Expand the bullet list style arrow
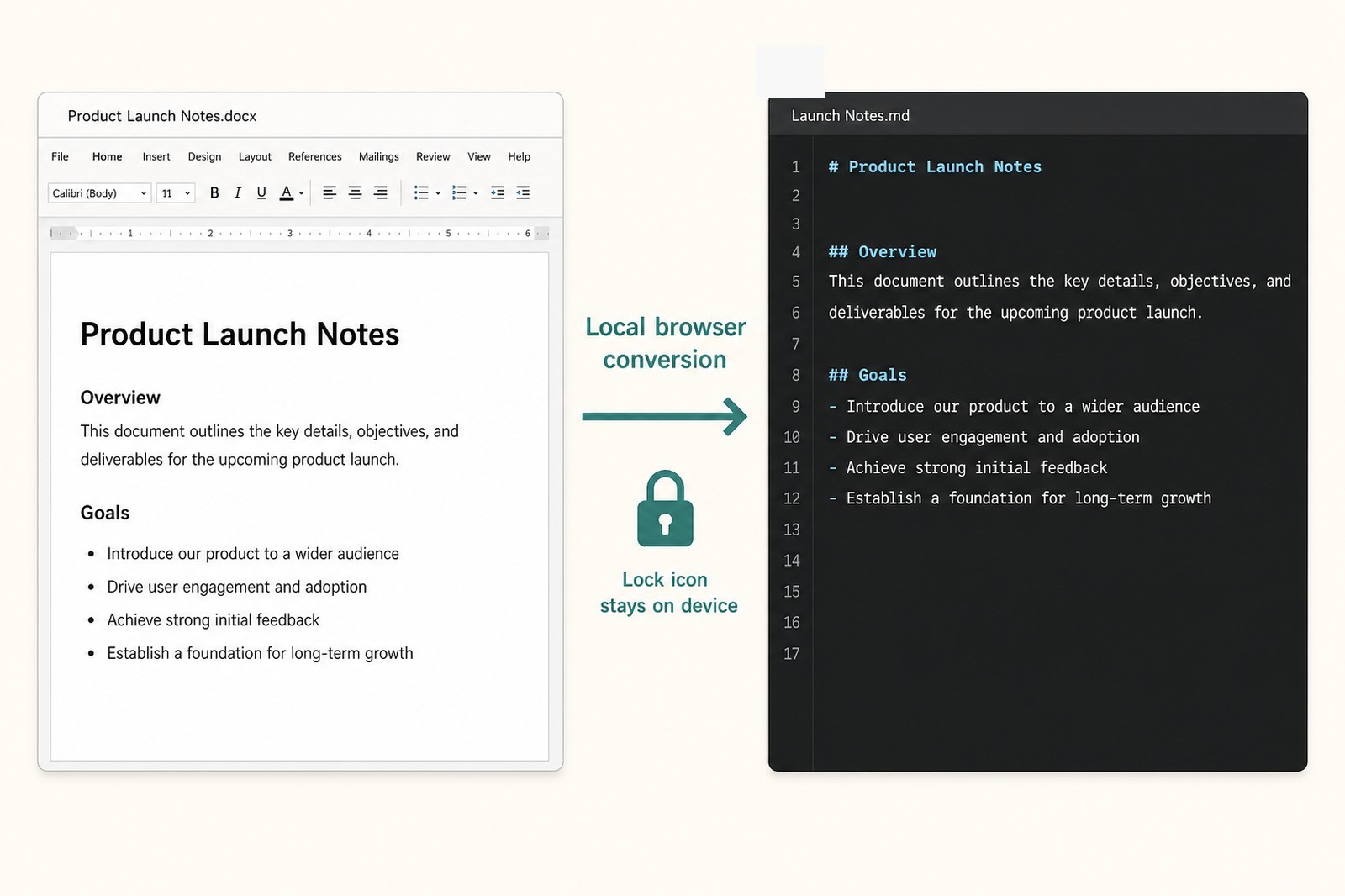Image resolution: width=1345 pixels, height=896 pixels. (x=438, y=193)
